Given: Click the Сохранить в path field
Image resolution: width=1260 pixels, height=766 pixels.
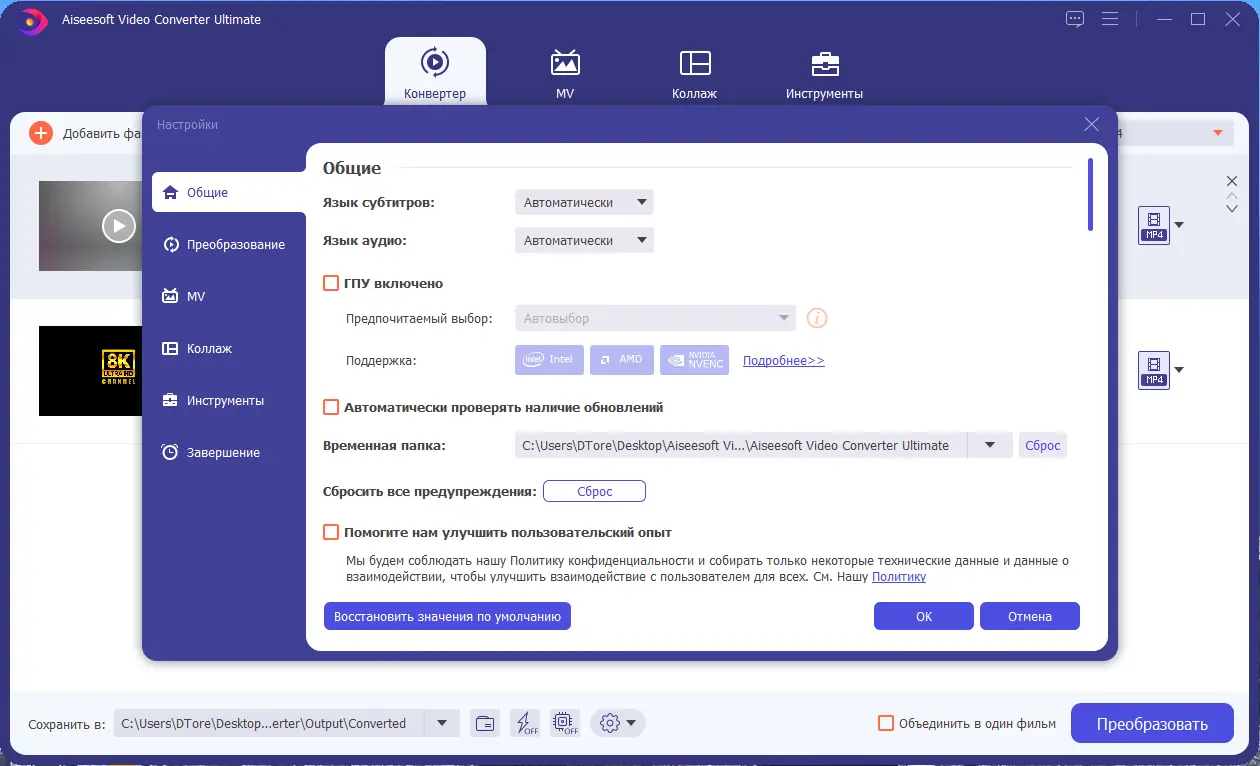Looking at the screenshot, I should [x=268, y=723].
